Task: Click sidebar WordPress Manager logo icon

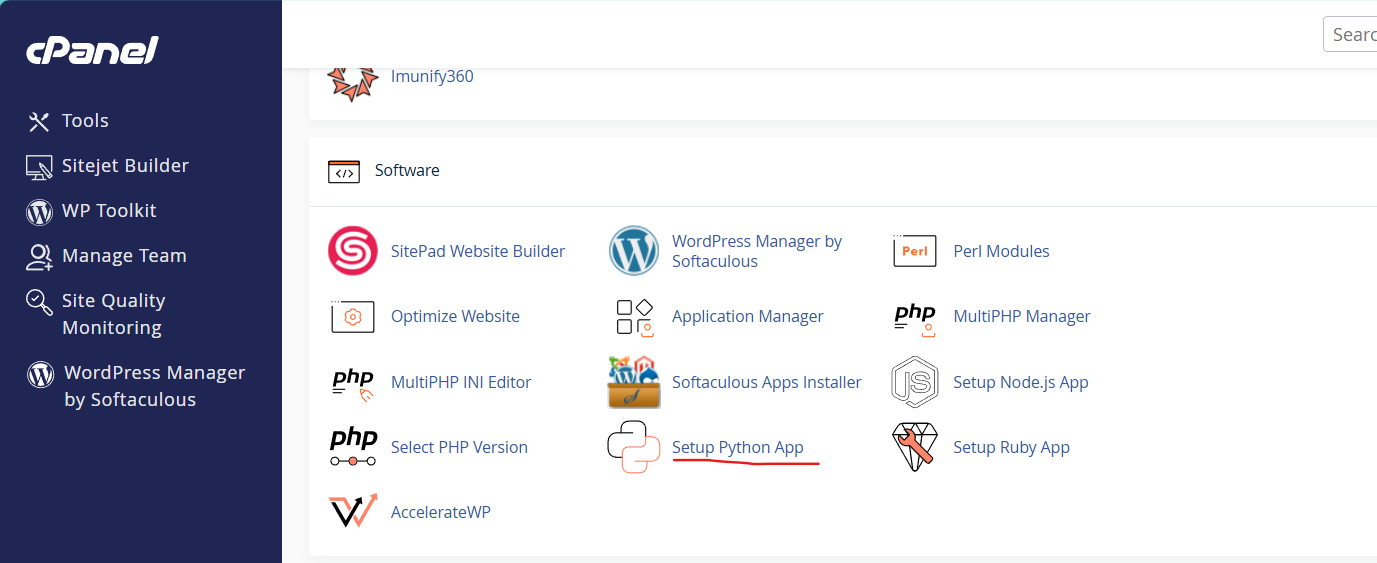Action: point(40,374)
